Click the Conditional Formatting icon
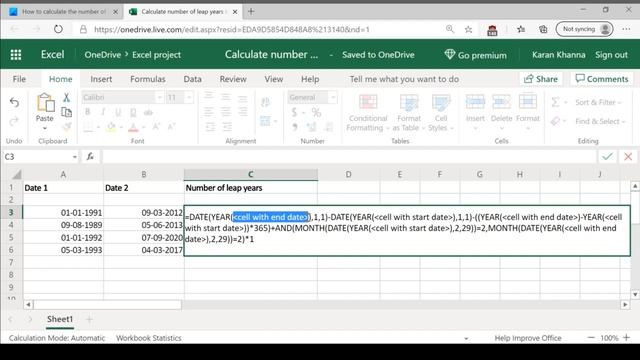This screenshot has height=360, width=640. 368,102
